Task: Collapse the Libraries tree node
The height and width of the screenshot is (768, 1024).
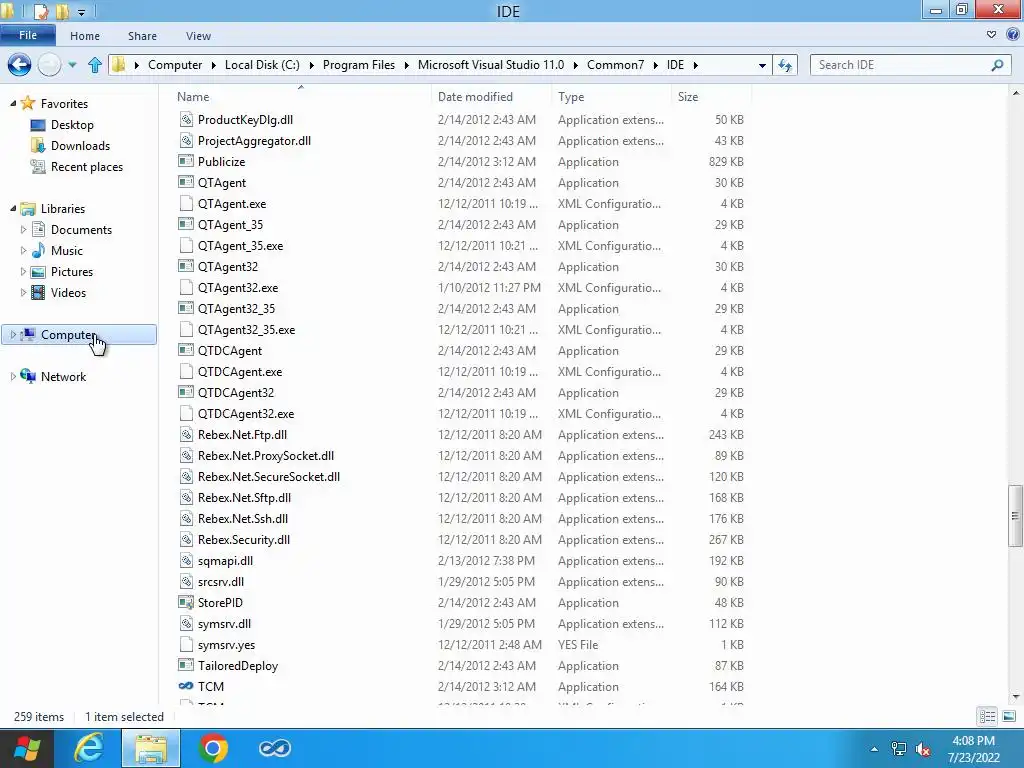Action: tap(13, 208)
